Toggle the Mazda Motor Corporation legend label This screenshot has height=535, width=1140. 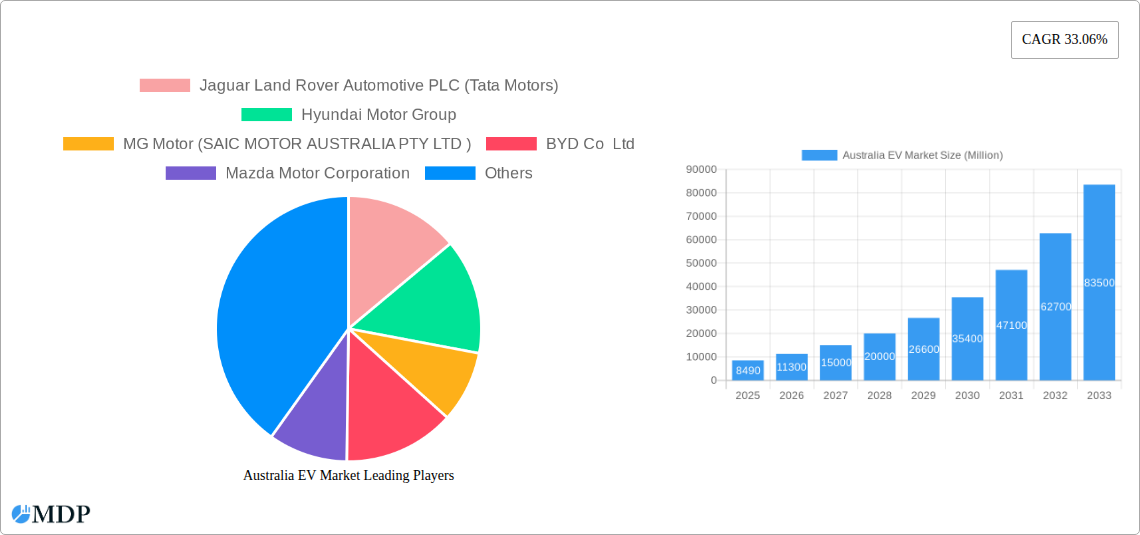318,173
